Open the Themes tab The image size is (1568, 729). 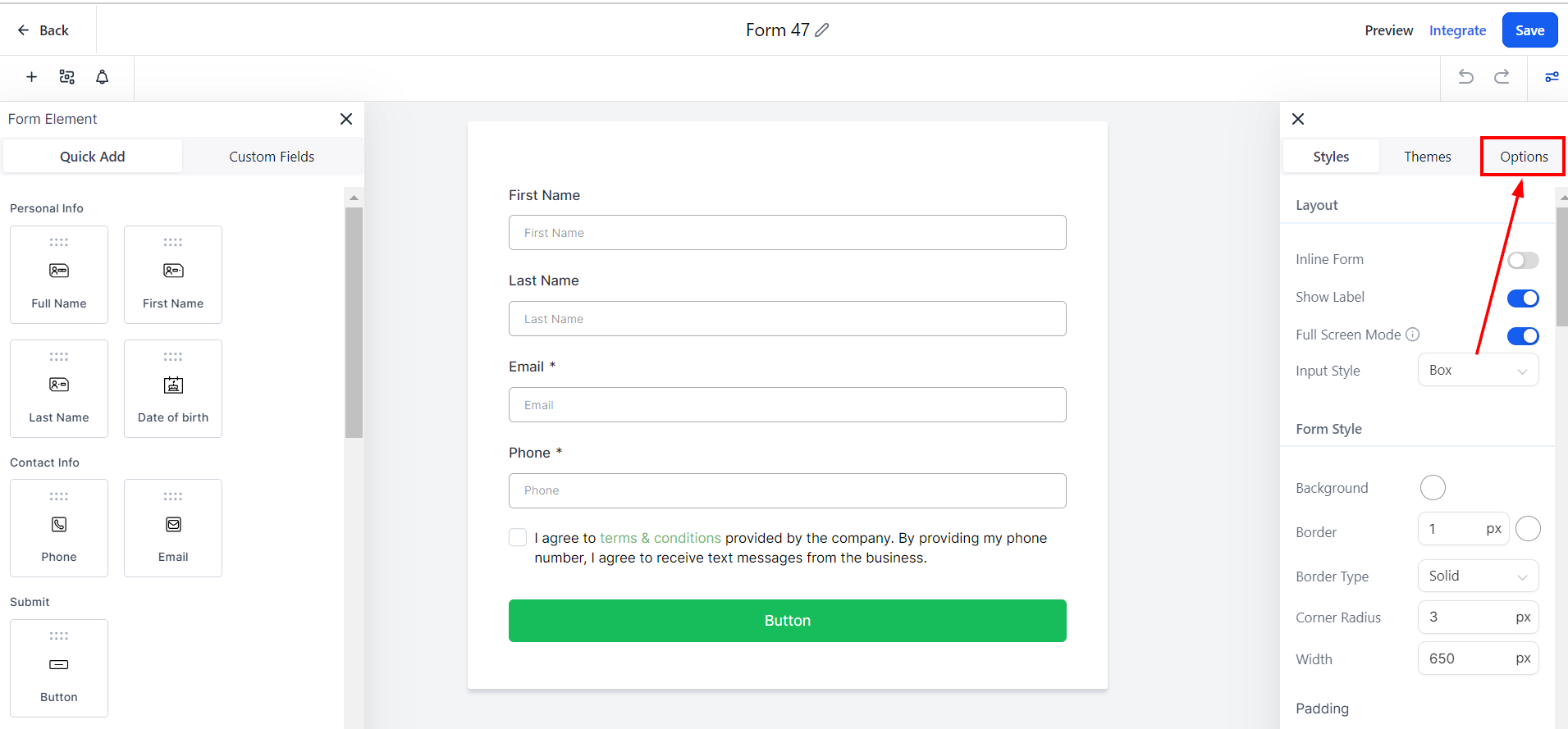[x=1427, y=157]
